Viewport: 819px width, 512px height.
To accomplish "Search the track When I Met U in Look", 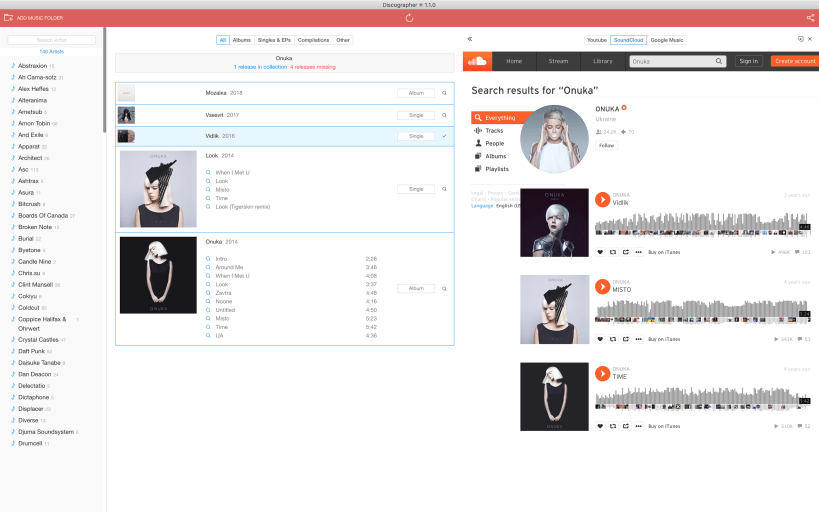I will point(208,172).
